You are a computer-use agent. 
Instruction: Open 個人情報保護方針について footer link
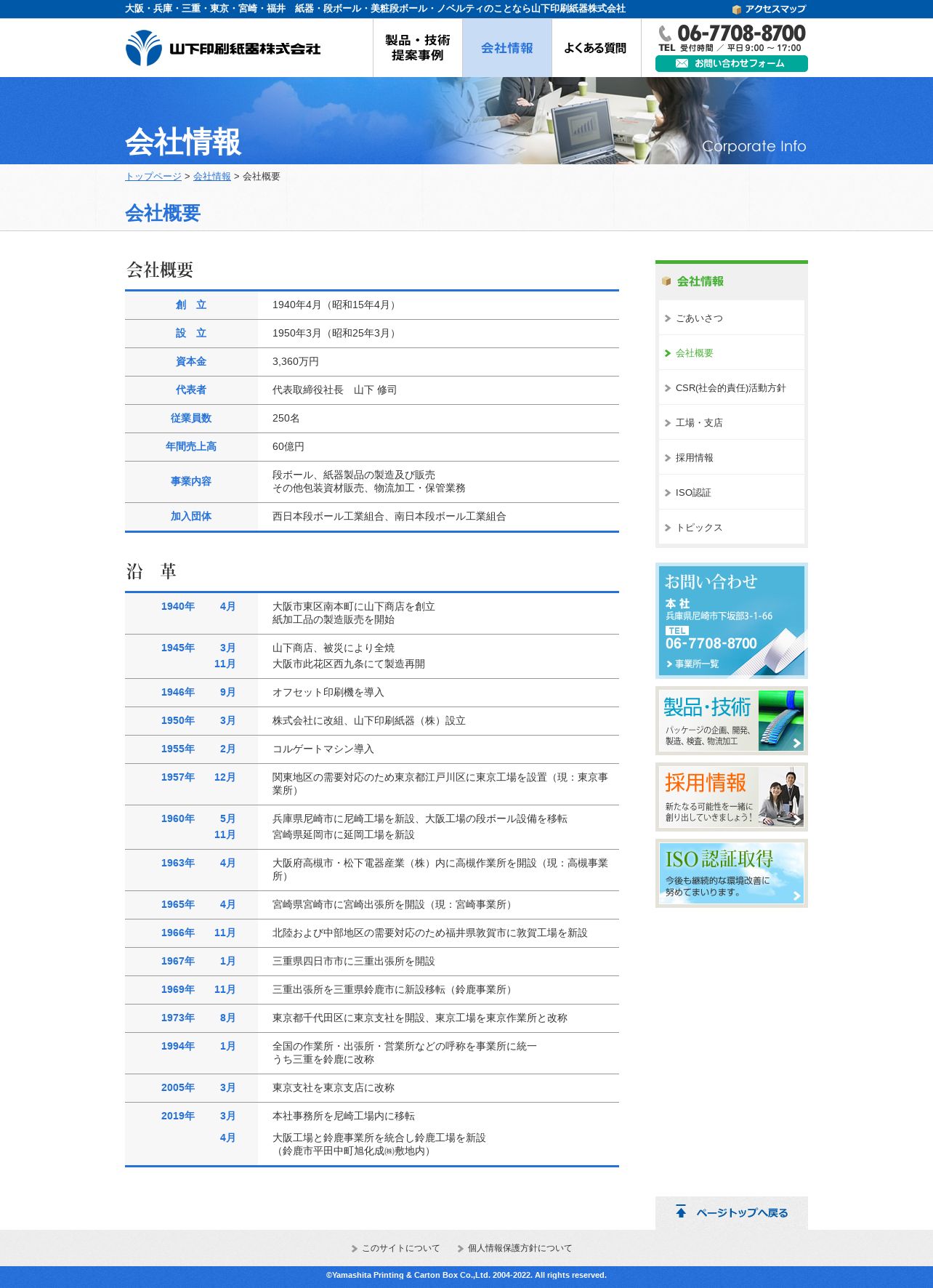[x=520, y=1248]
